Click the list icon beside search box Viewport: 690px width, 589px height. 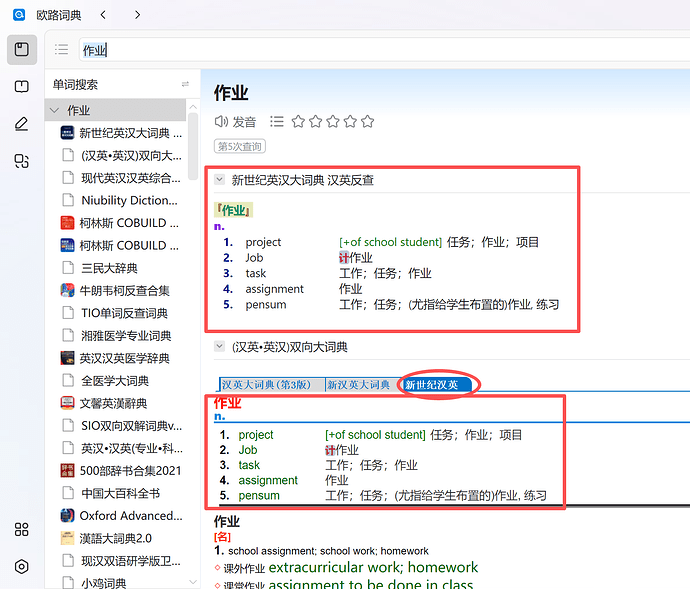click(62, 50)
